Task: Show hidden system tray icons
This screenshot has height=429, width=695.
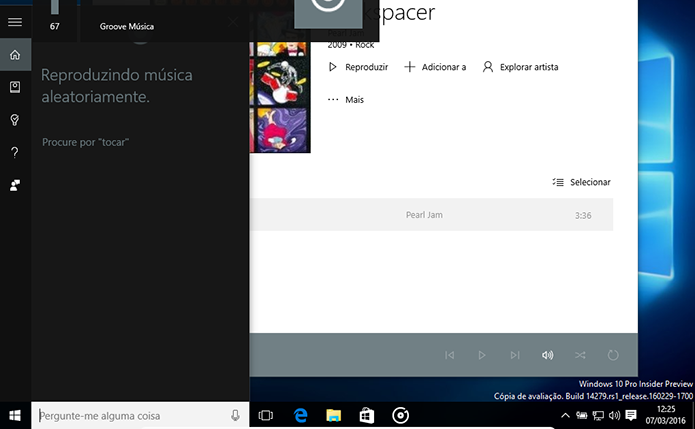Action: [565, 415]
